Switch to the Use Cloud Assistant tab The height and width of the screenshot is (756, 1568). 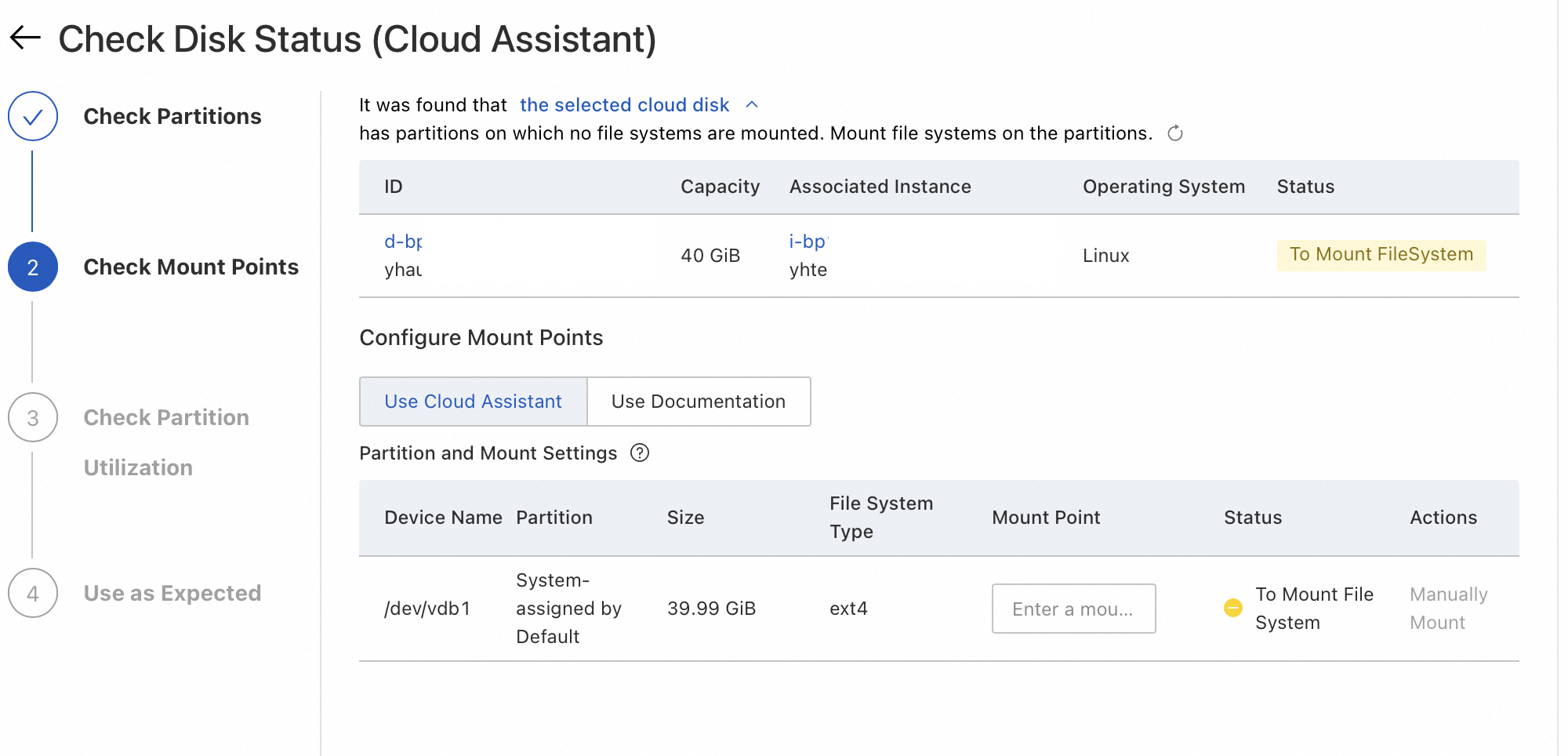(x=474, y=402)
